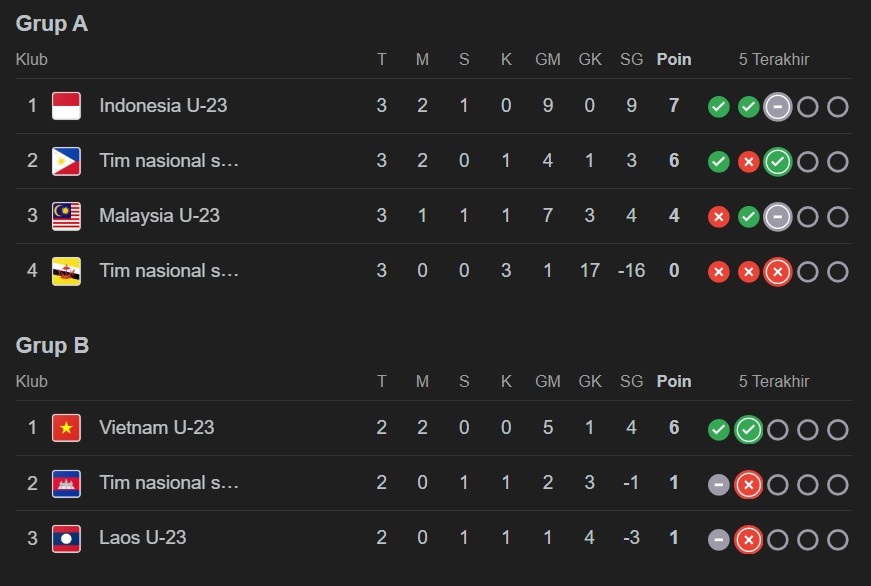Click Malaysia U-23's first red loss icon
Image resolution: width=871 pixels, height=586 pixels.
click(x=718, y=217)
